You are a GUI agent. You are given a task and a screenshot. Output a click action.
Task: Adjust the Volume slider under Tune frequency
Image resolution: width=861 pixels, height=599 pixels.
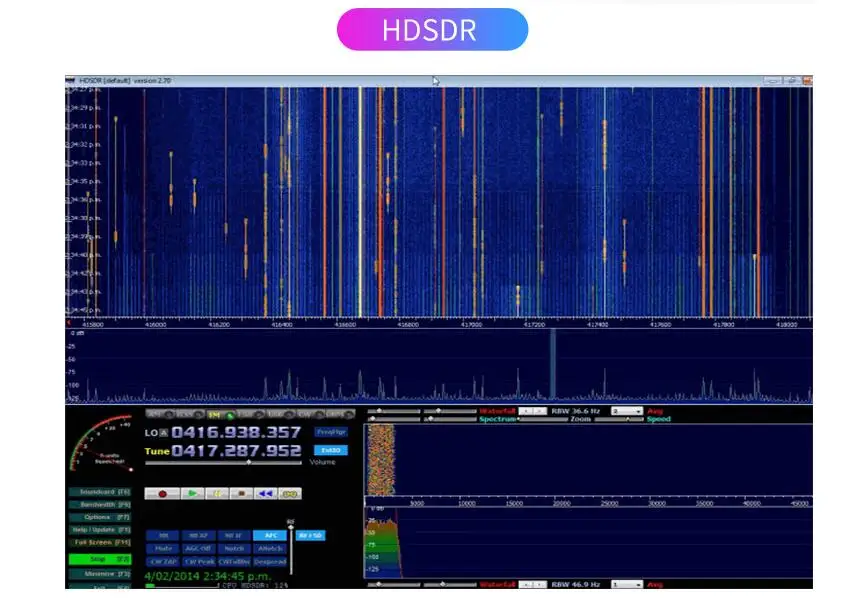223,462
